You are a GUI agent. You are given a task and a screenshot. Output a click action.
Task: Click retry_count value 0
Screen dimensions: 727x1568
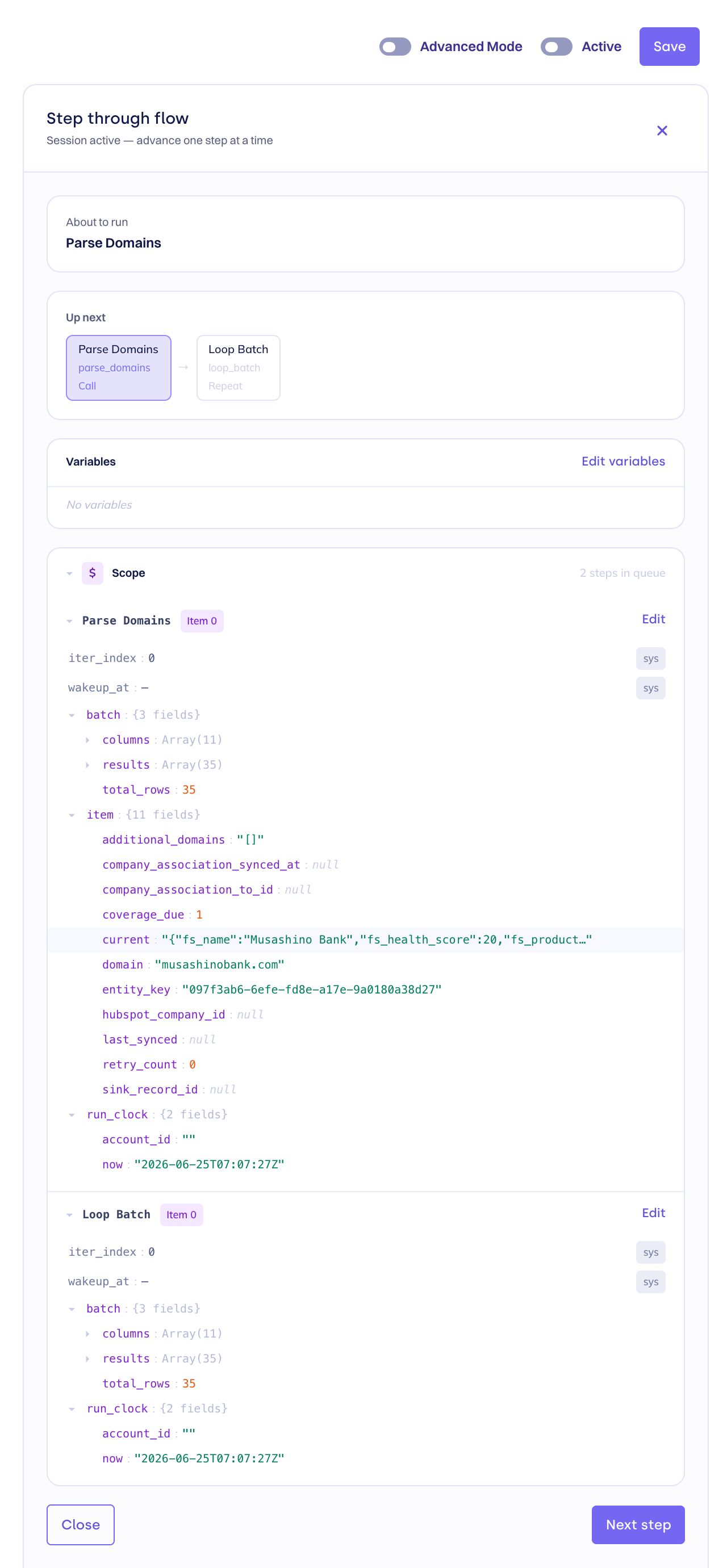[x=193, y=1064]
